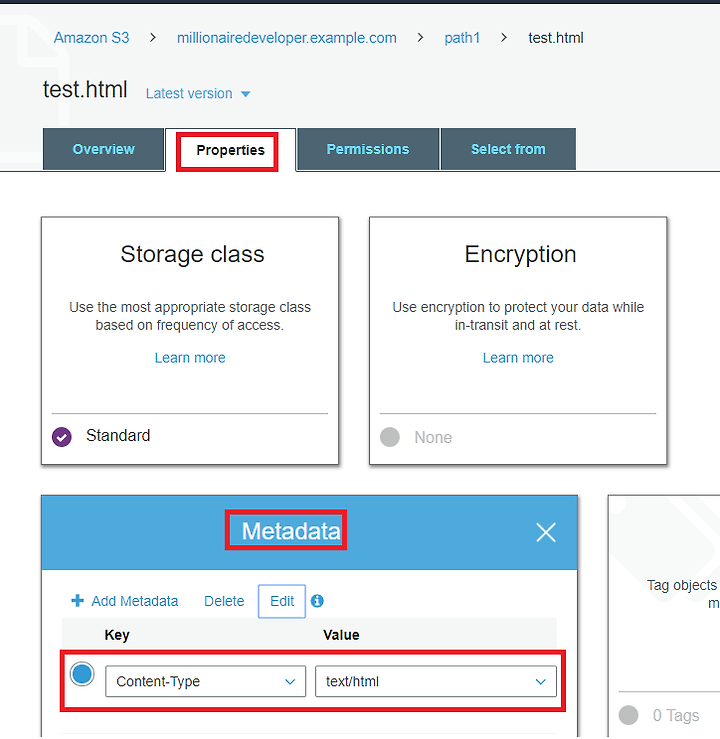Click the Delete metadata link
The width and height of the screenshot is (720, 739).
pyautogui.click(x=224, y=601)
